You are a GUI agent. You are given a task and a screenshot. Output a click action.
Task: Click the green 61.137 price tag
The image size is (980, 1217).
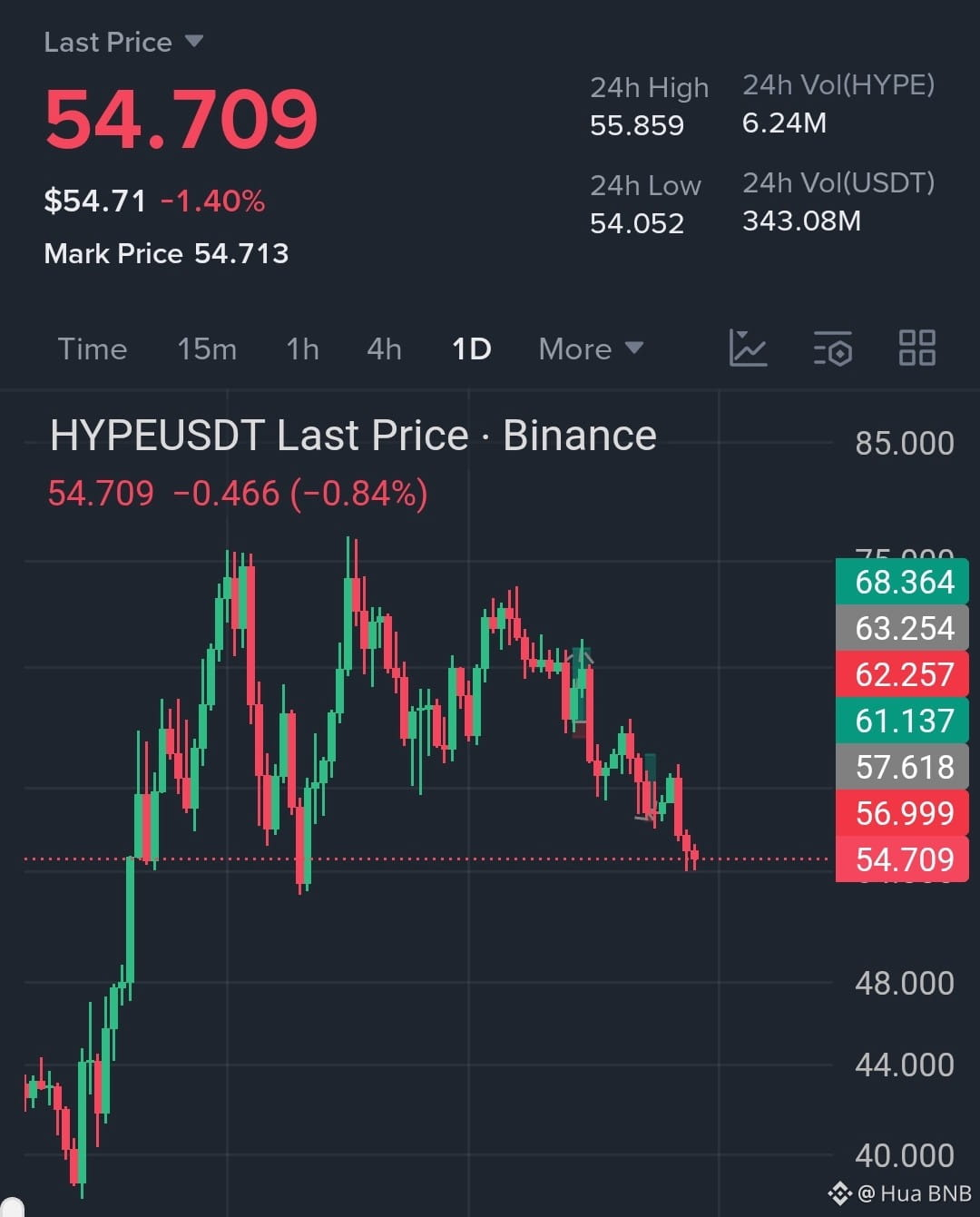[x=902, y=721]
